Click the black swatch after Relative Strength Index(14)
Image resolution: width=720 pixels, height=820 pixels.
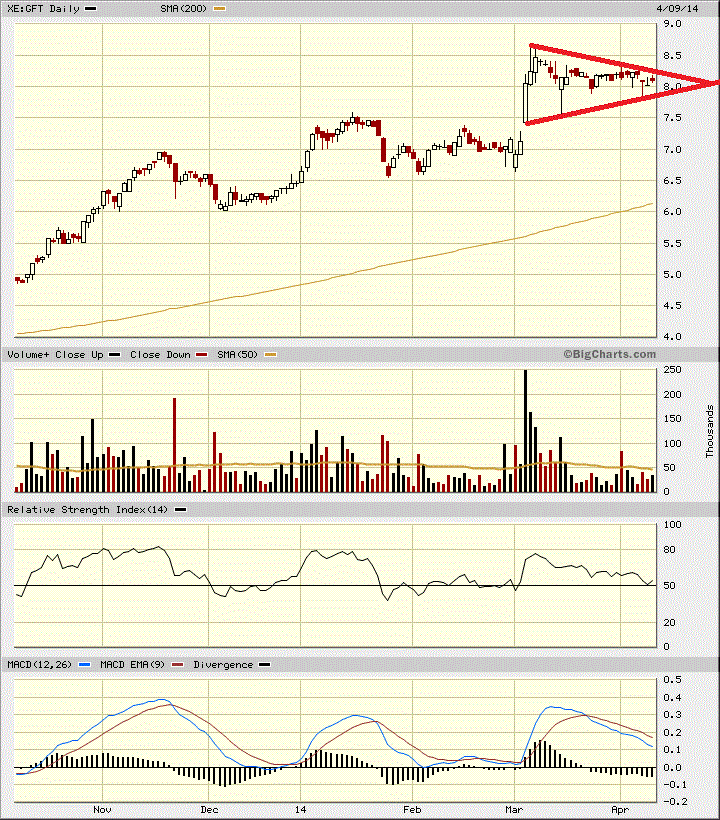pyautogui.click(x=180, y=510)
